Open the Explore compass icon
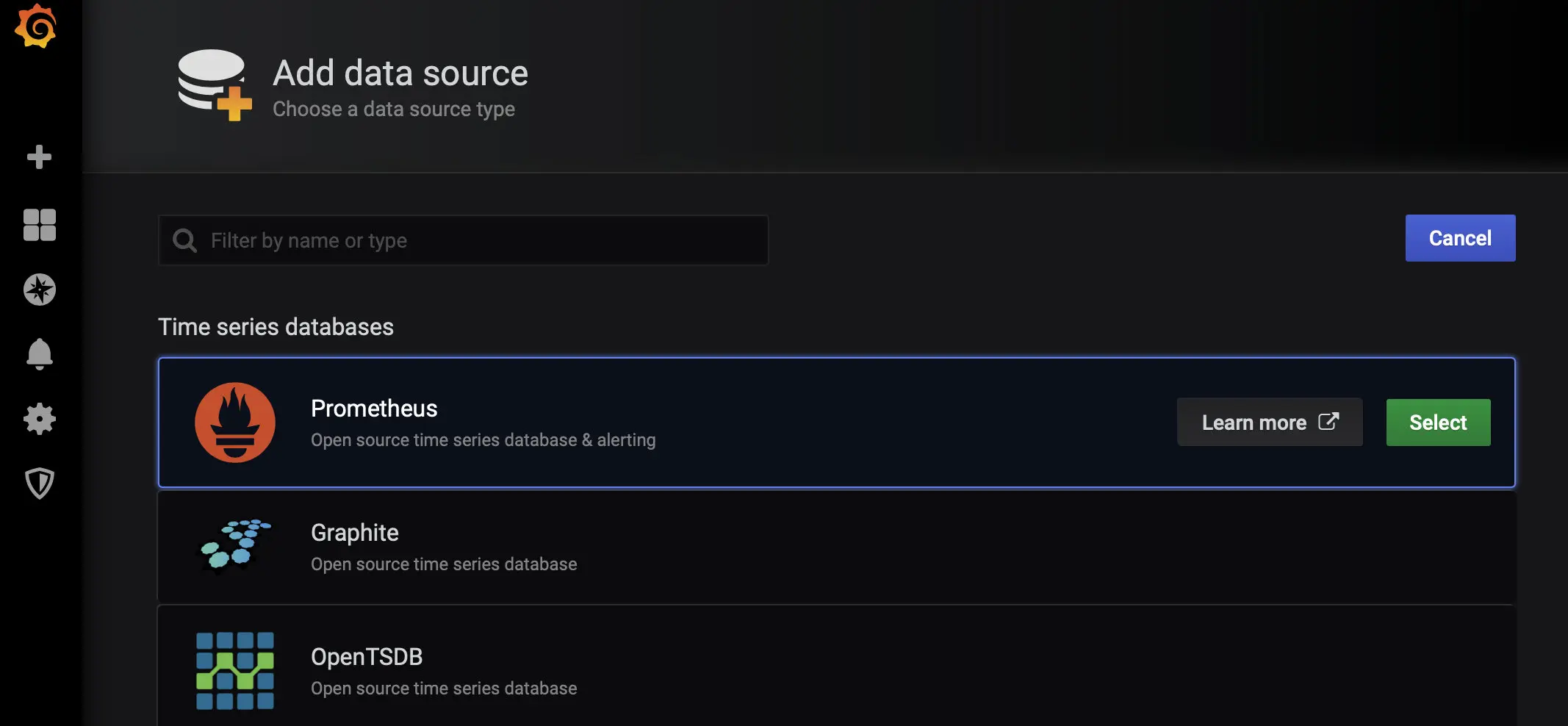 [40, 290]
